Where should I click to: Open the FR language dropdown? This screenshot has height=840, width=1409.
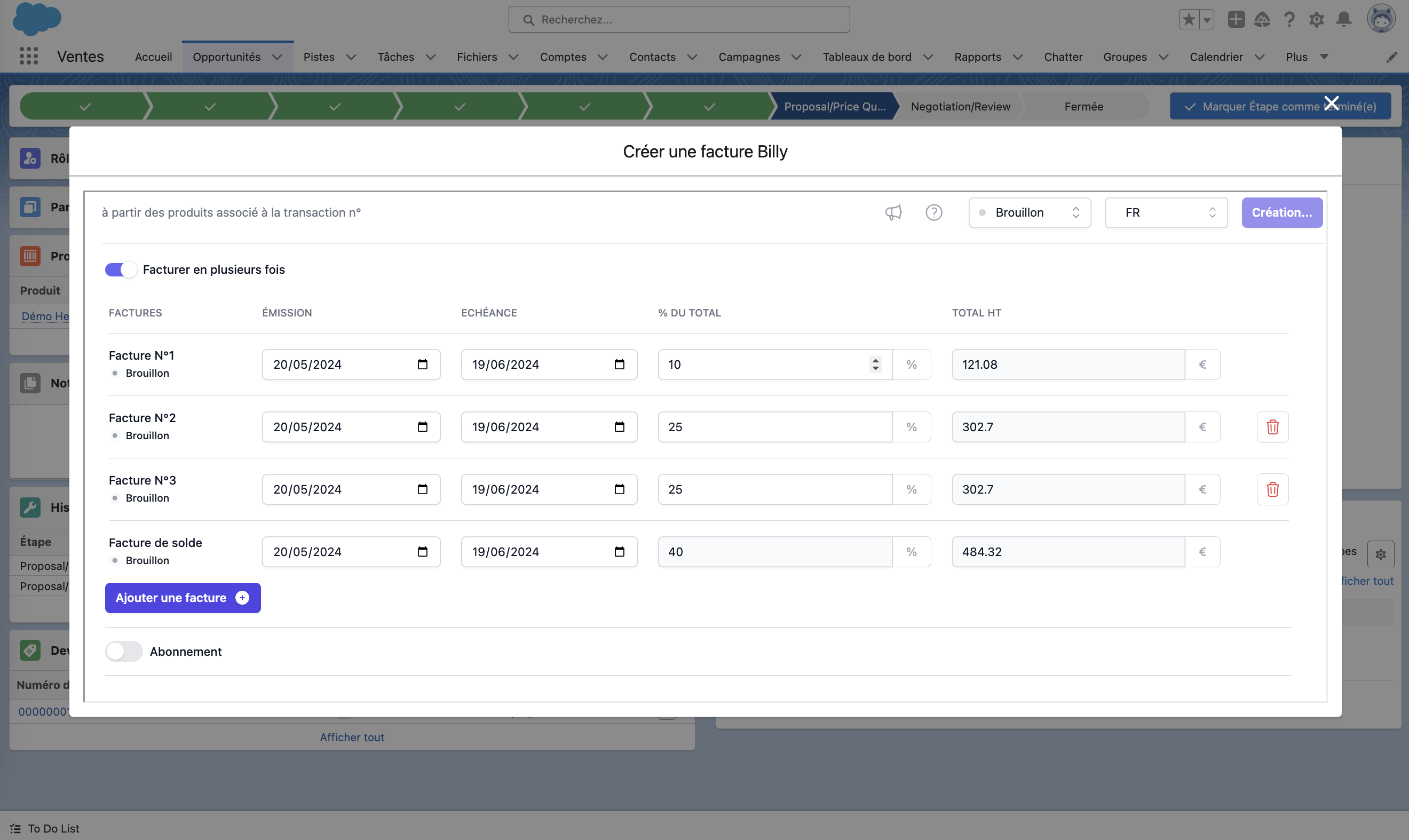(1166, 212)
